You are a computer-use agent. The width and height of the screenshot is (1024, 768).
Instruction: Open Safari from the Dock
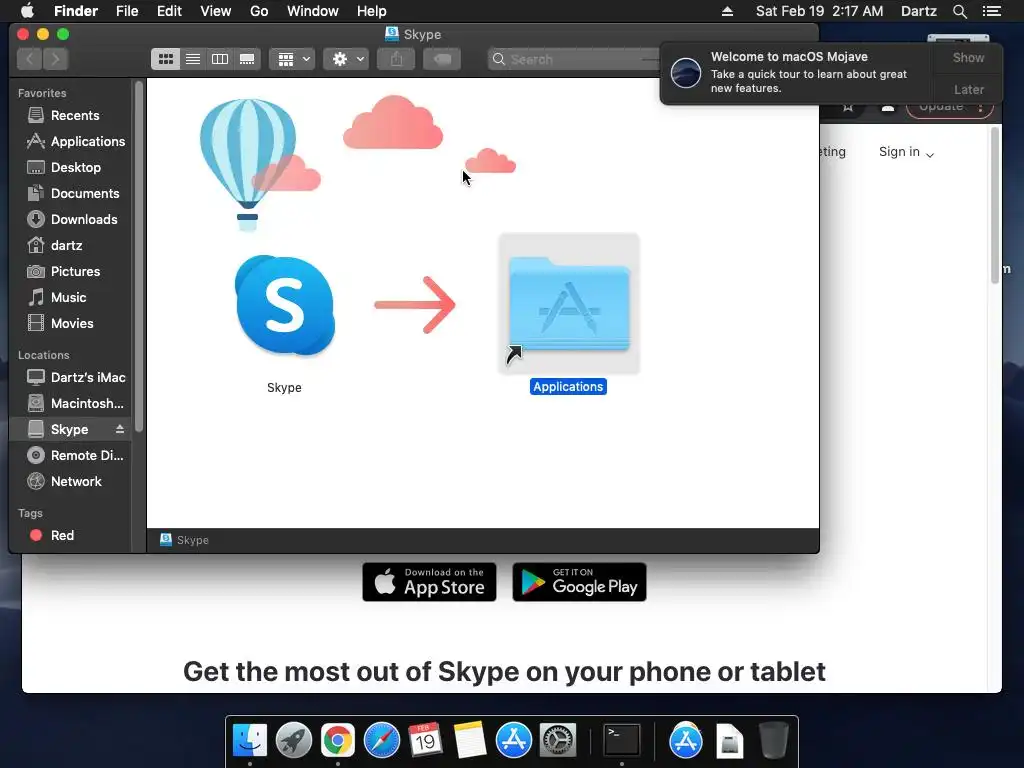click(x=382, y=741)
